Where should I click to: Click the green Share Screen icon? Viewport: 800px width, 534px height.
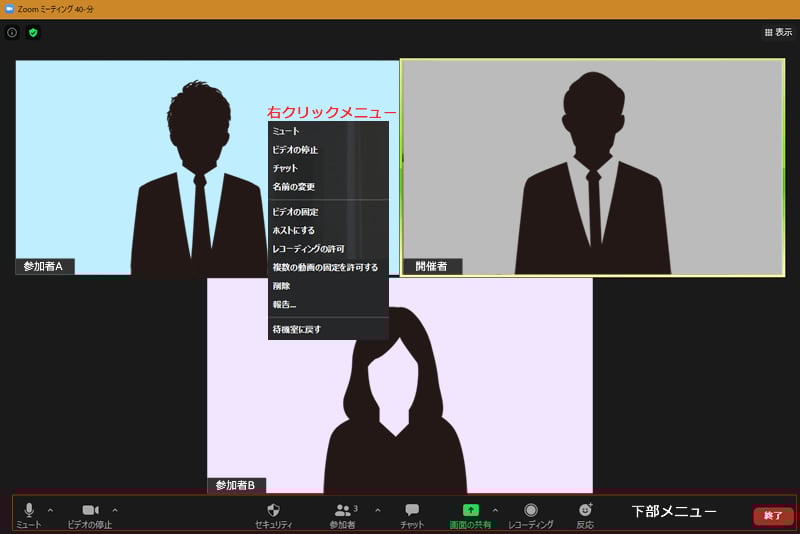471,510
